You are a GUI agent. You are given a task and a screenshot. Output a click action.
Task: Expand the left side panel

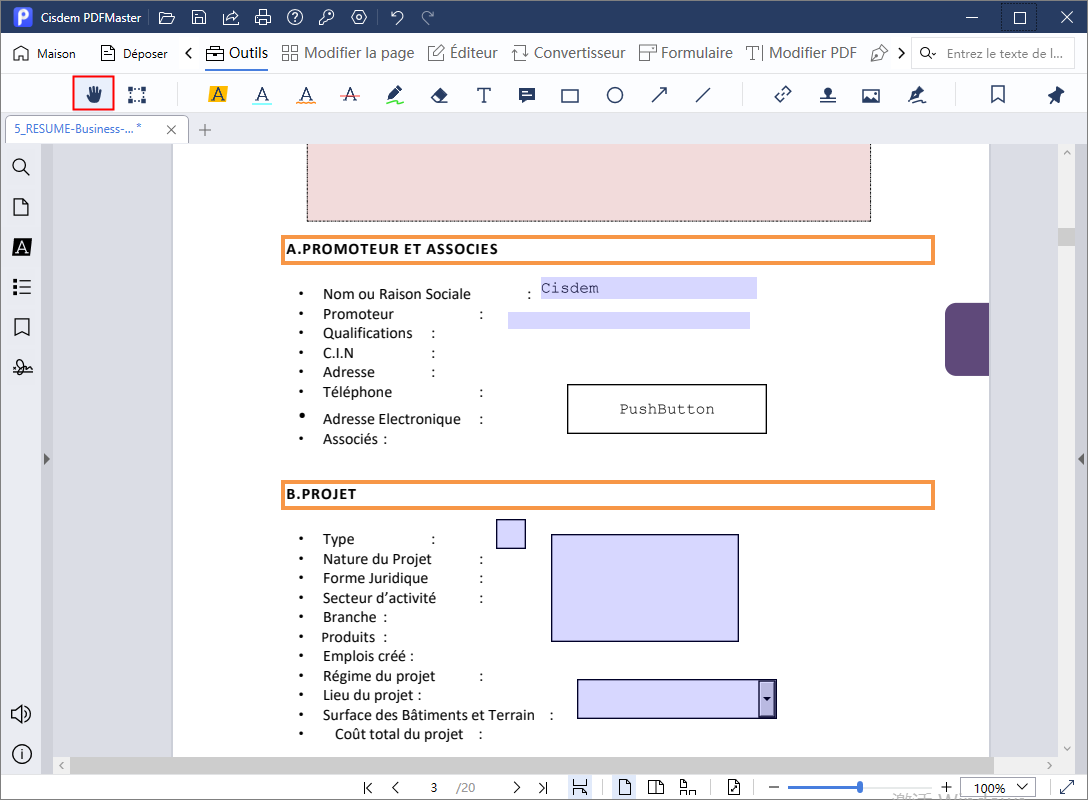46,459
